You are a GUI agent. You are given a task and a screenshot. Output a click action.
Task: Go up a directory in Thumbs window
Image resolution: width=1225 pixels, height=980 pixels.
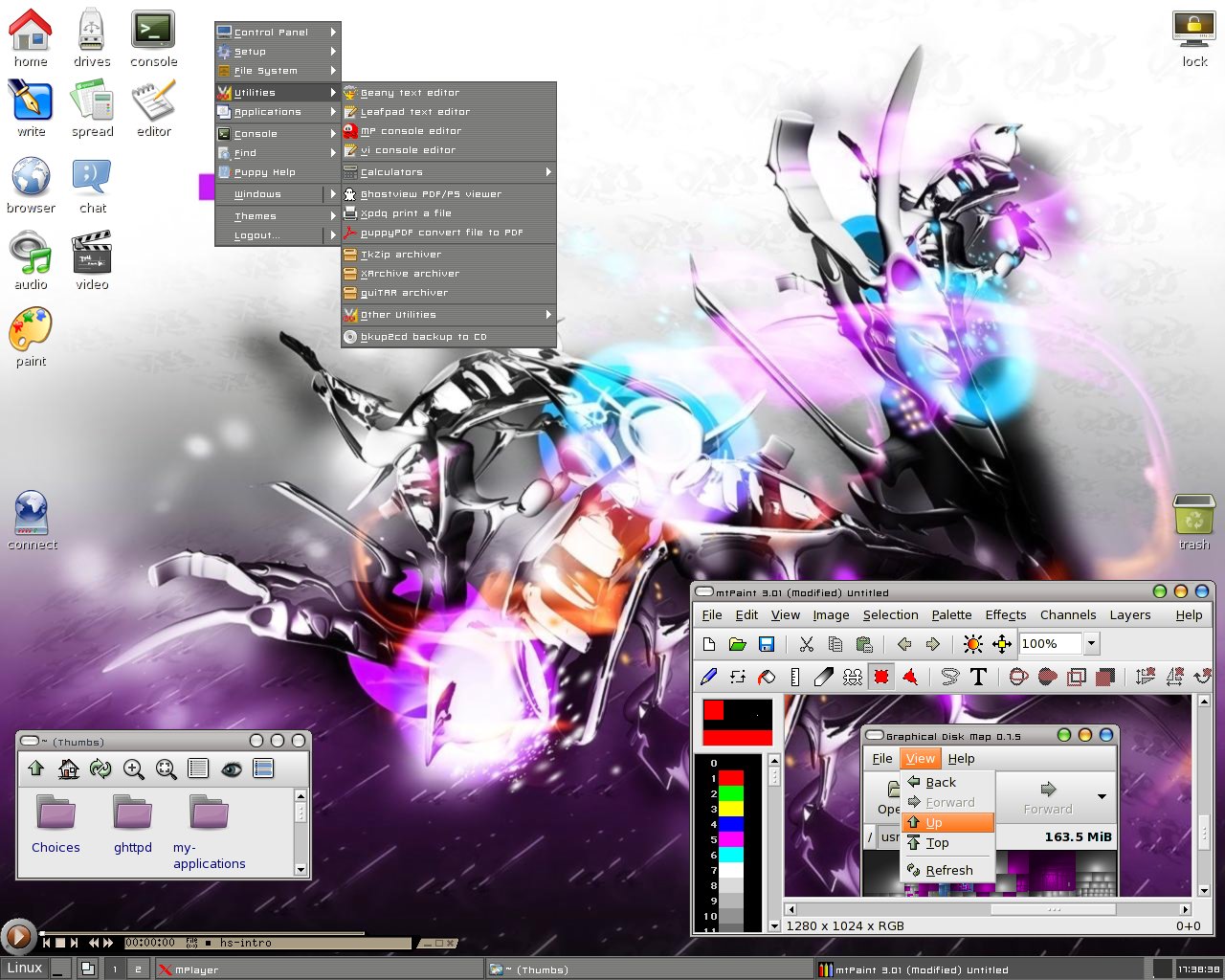pyautogui.click(x=35, y=768)
